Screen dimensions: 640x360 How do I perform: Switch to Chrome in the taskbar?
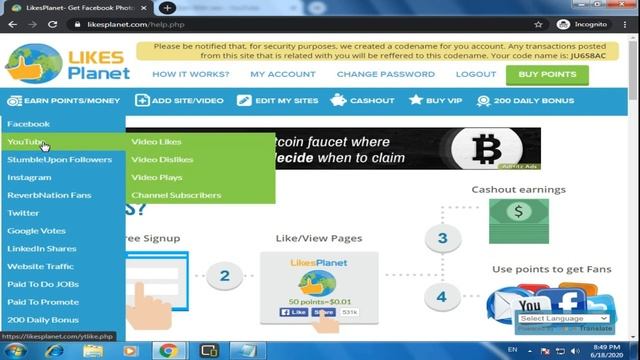(169, 351)
